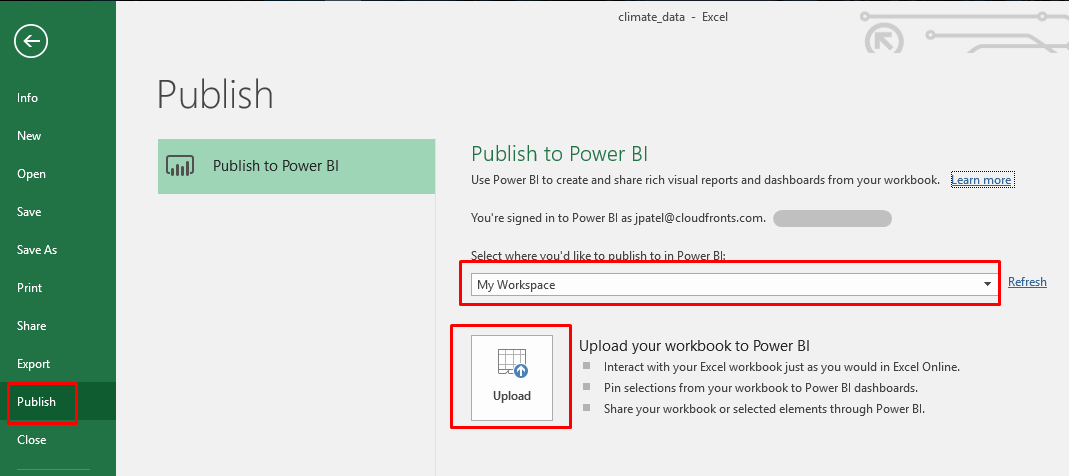The image size is (1069, 476).
Task: Open the Info backstage page
Action: pyautogui.click(x=27, y=98)
